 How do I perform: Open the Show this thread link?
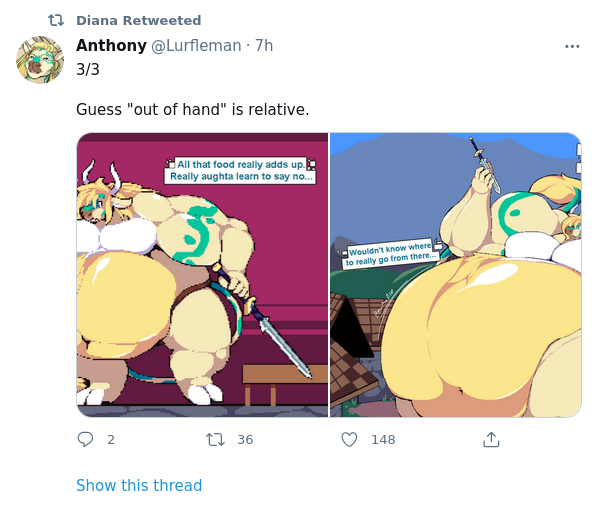pyautogui.click(x=139, y=485)
